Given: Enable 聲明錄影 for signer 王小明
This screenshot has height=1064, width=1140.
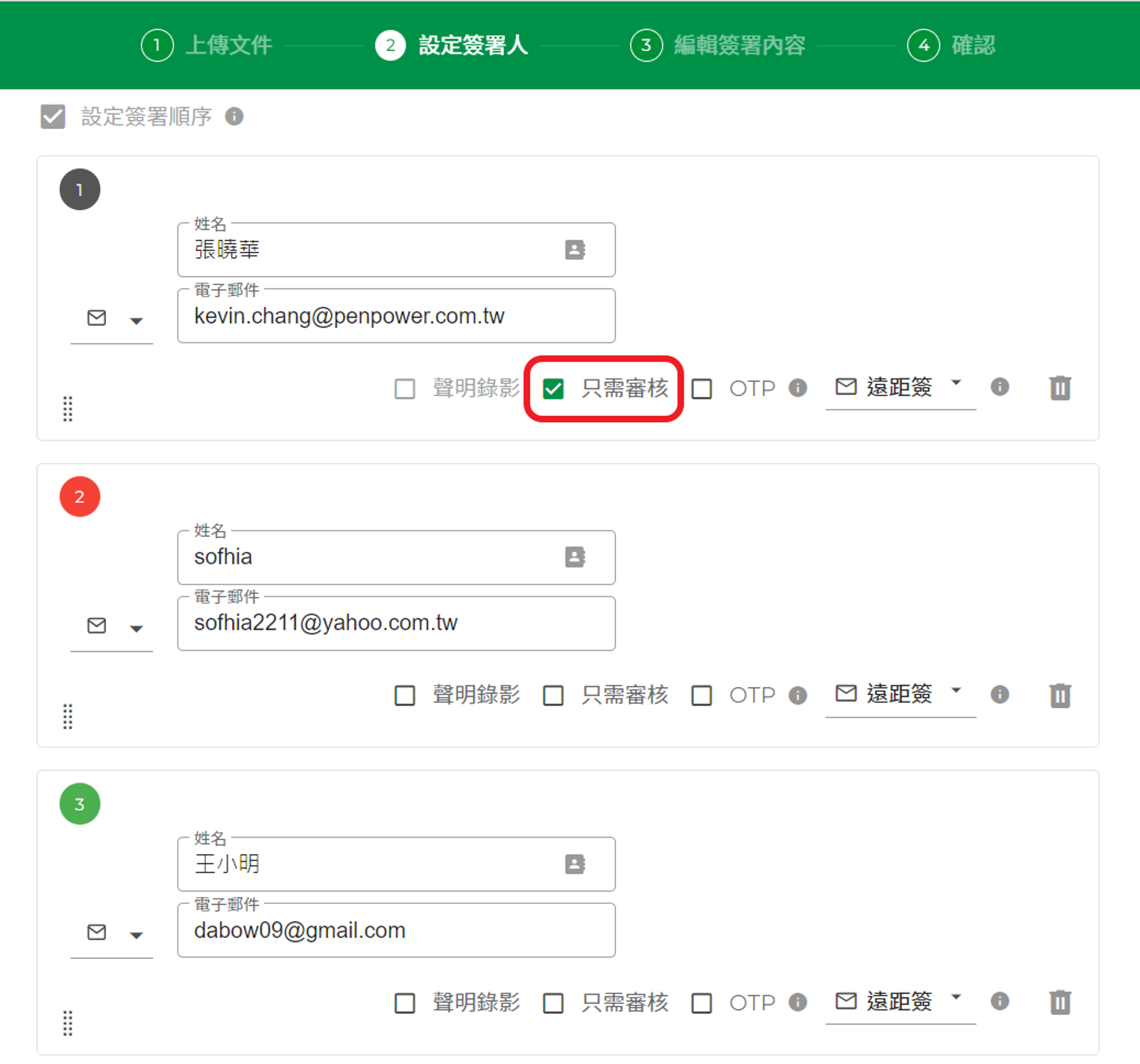Looking at the screenshot, I should pyautogui.click(x=405, y=1002).
